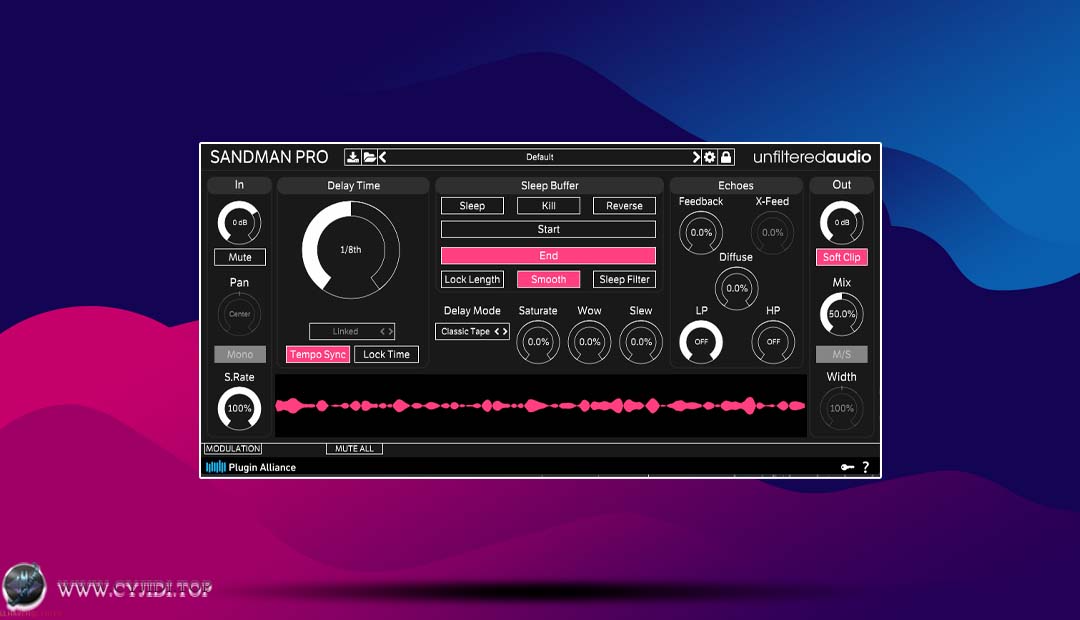Toggle the Reverse button
The width and height of the screenshot is (1080, 620).
point(624,205)
